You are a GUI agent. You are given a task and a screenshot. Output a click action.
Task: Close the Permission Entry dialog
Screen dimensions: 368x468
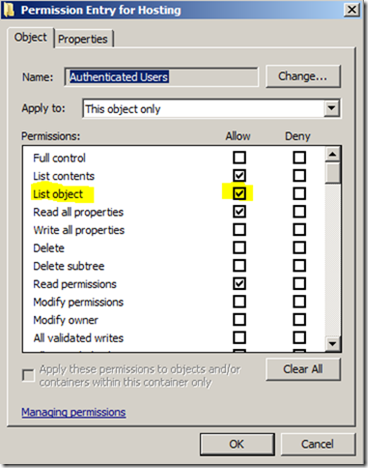[352, 10]
